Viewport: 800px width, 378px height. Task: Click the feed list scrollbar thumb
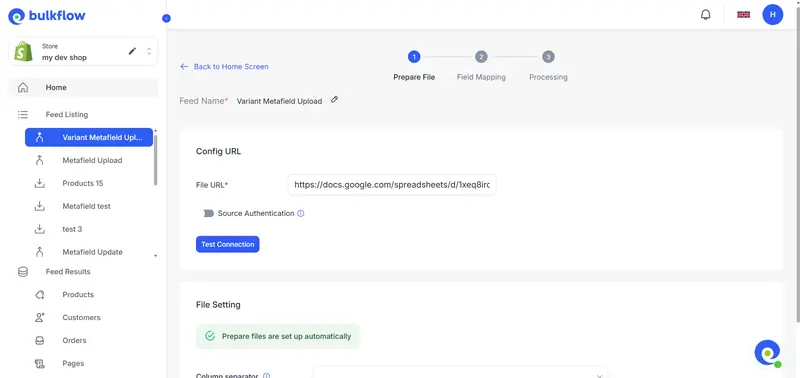pos(156,160)
